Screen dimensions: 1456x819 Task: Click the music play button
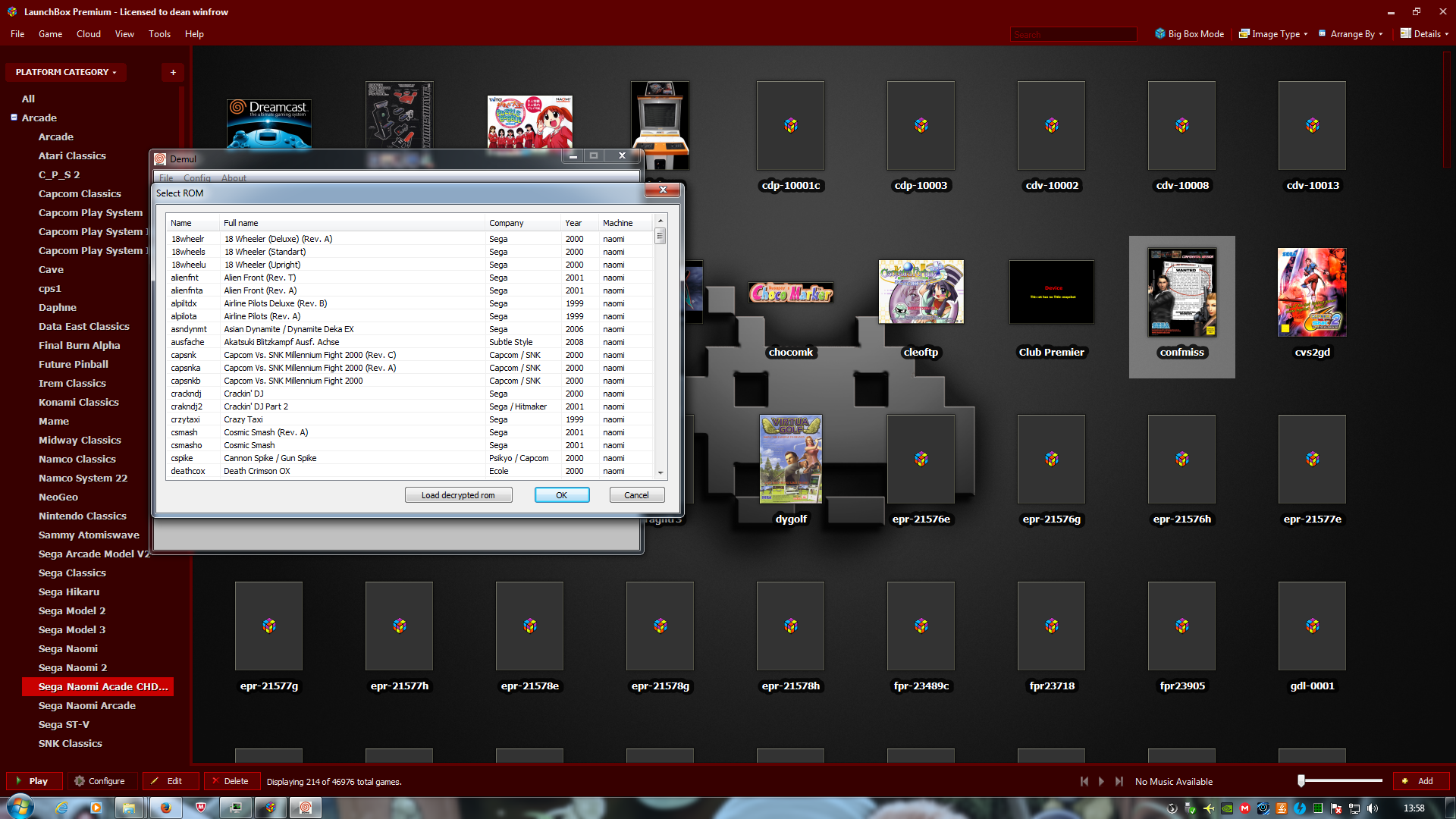(x=1102, y=781)
